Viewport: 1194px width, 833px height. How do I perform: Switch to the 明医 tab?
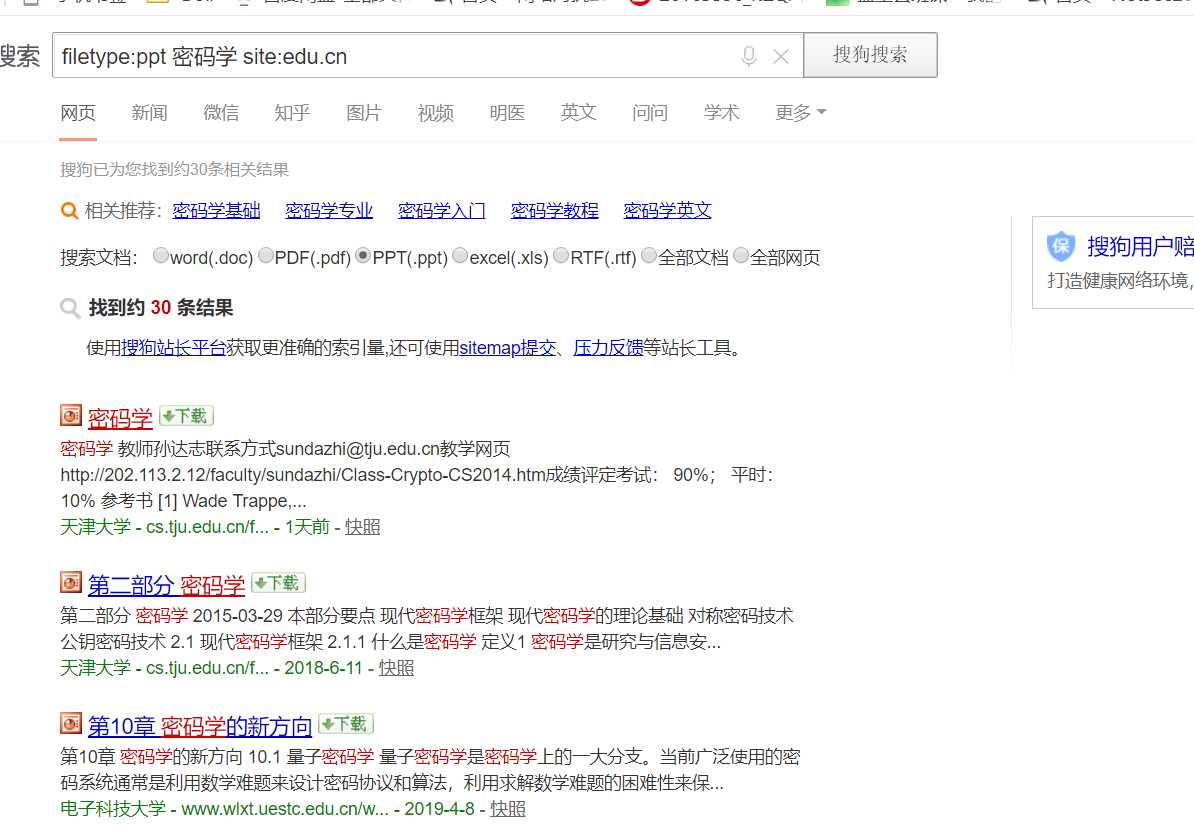pyautogui.click(x=507, y=113)
